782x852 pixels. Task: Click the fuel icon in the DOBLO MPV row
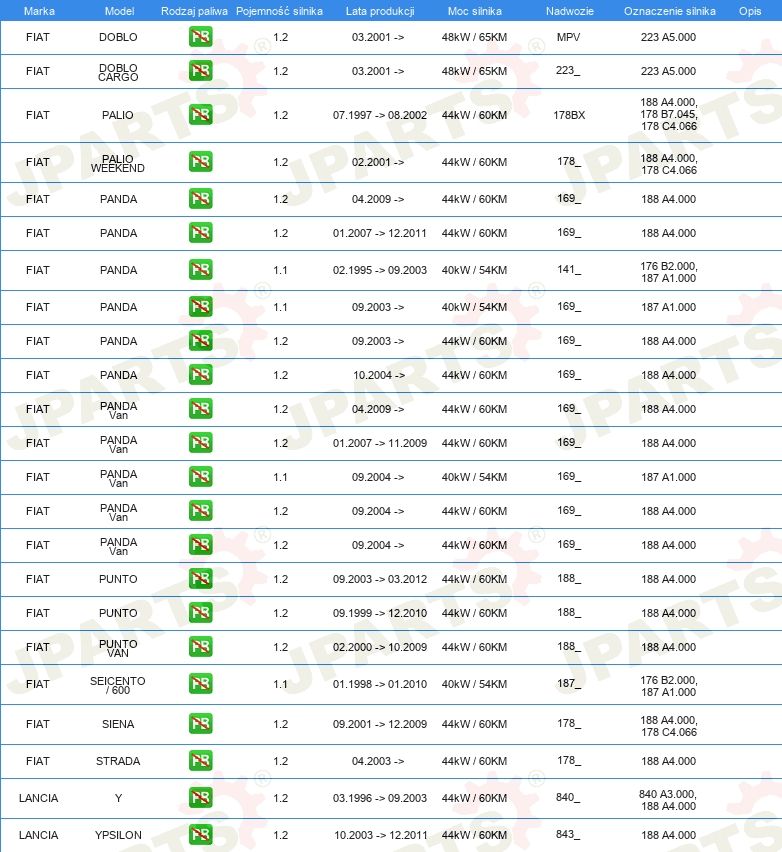tap(201, 37)
